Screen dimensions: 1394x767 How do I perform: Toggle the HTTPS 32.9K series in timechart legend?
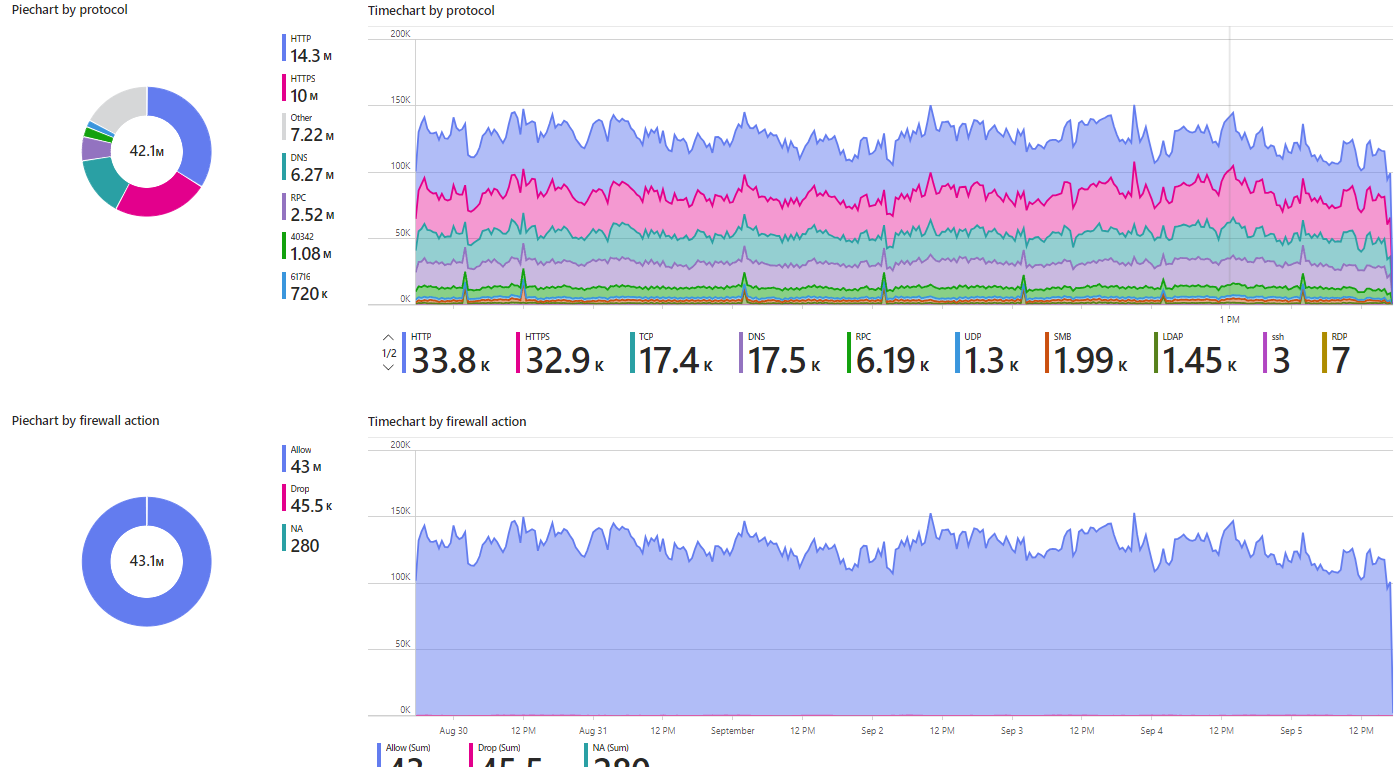tap(564, 354)
